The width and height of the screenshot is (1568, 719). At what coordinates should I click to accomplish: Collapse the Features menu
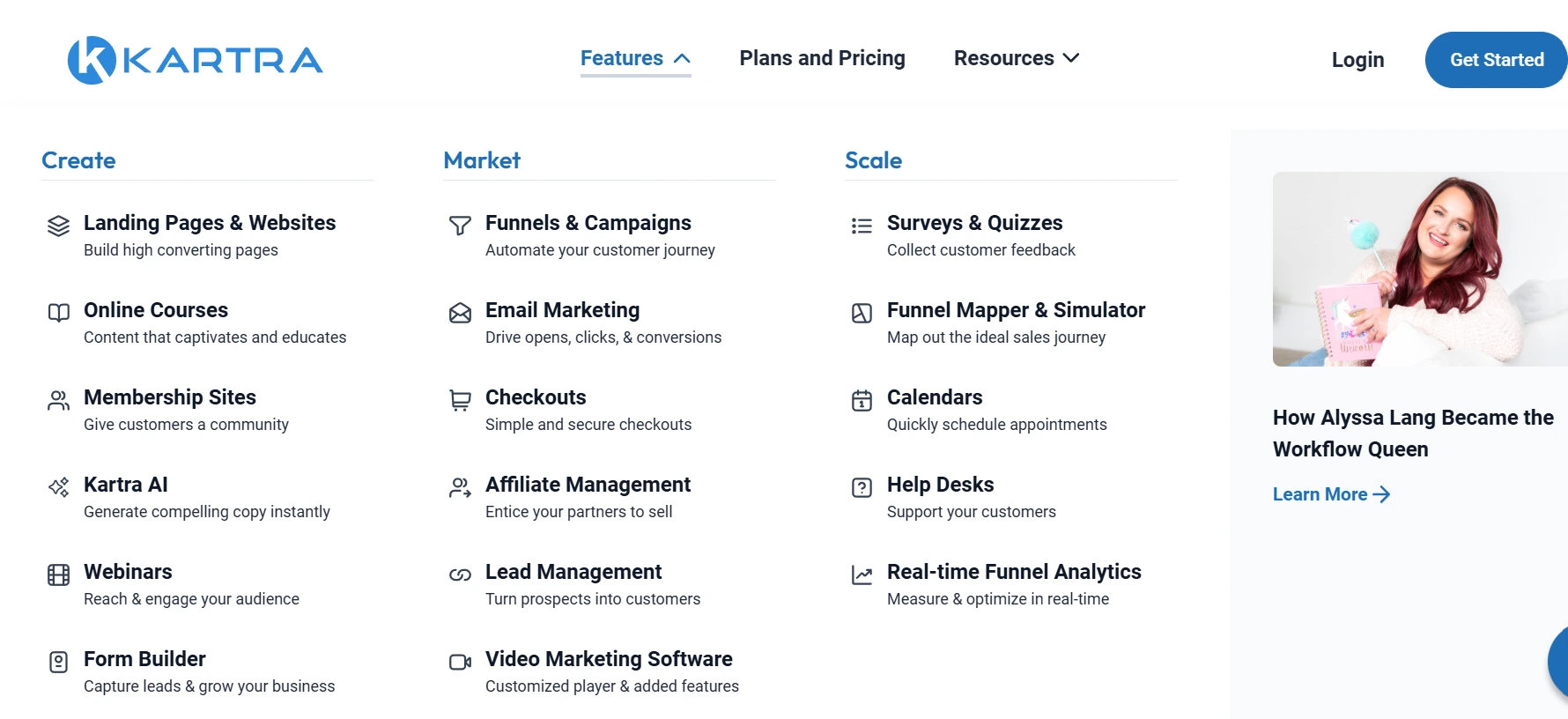(x=635, y=58)
